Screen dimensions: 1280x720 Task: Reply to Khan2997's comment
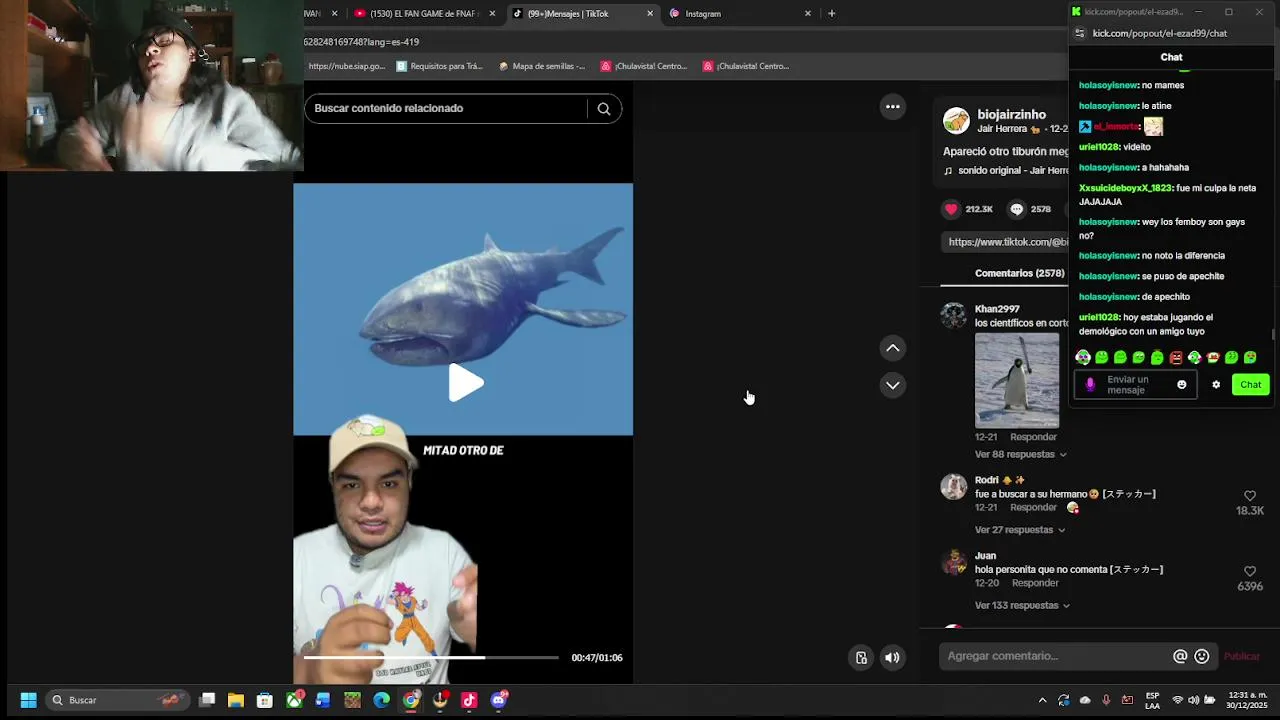pos(1033,437)
